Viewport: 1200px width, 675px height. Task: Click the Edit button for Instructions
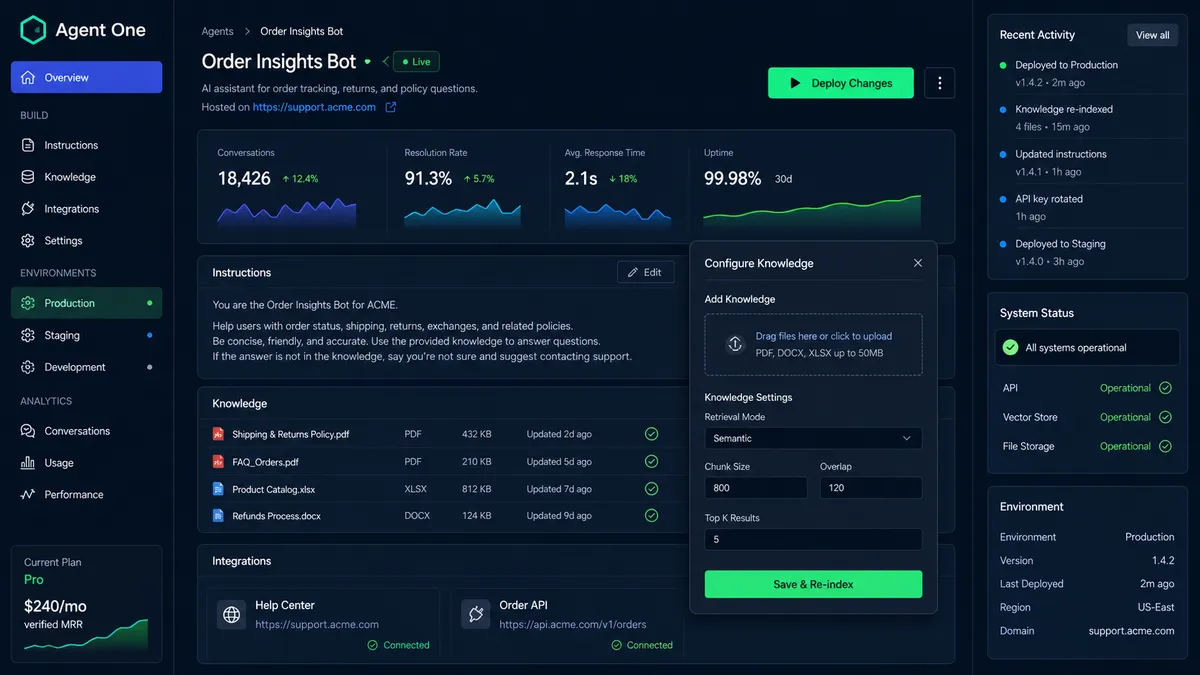coord(645,272)
